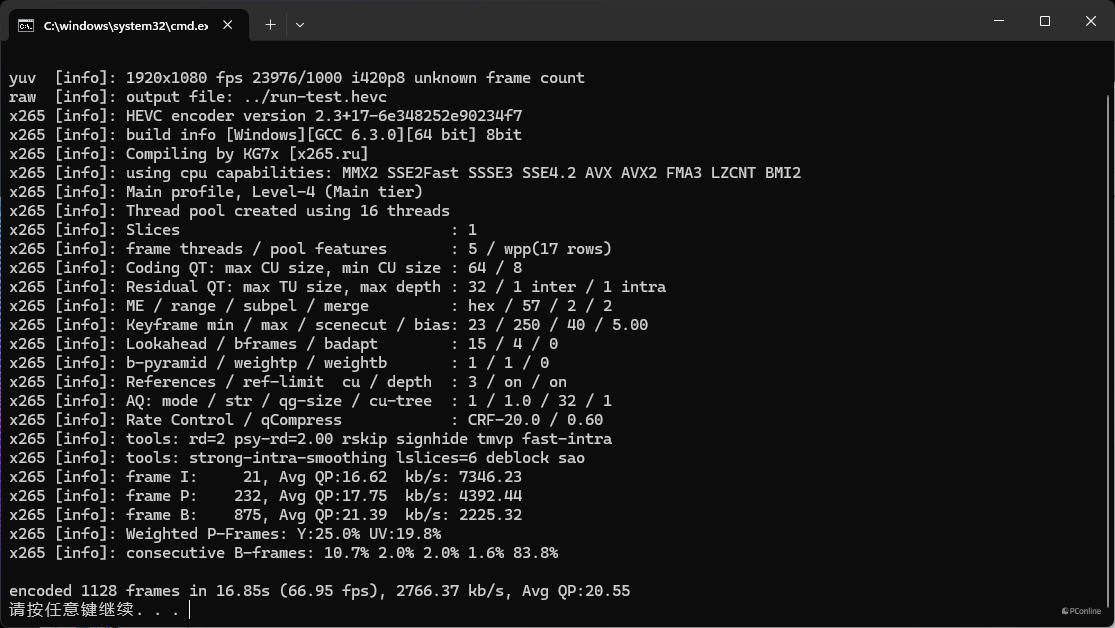Maximize the terminal window
Image resolution: width=1115 pixels, height=628 pixels.
1045,21
